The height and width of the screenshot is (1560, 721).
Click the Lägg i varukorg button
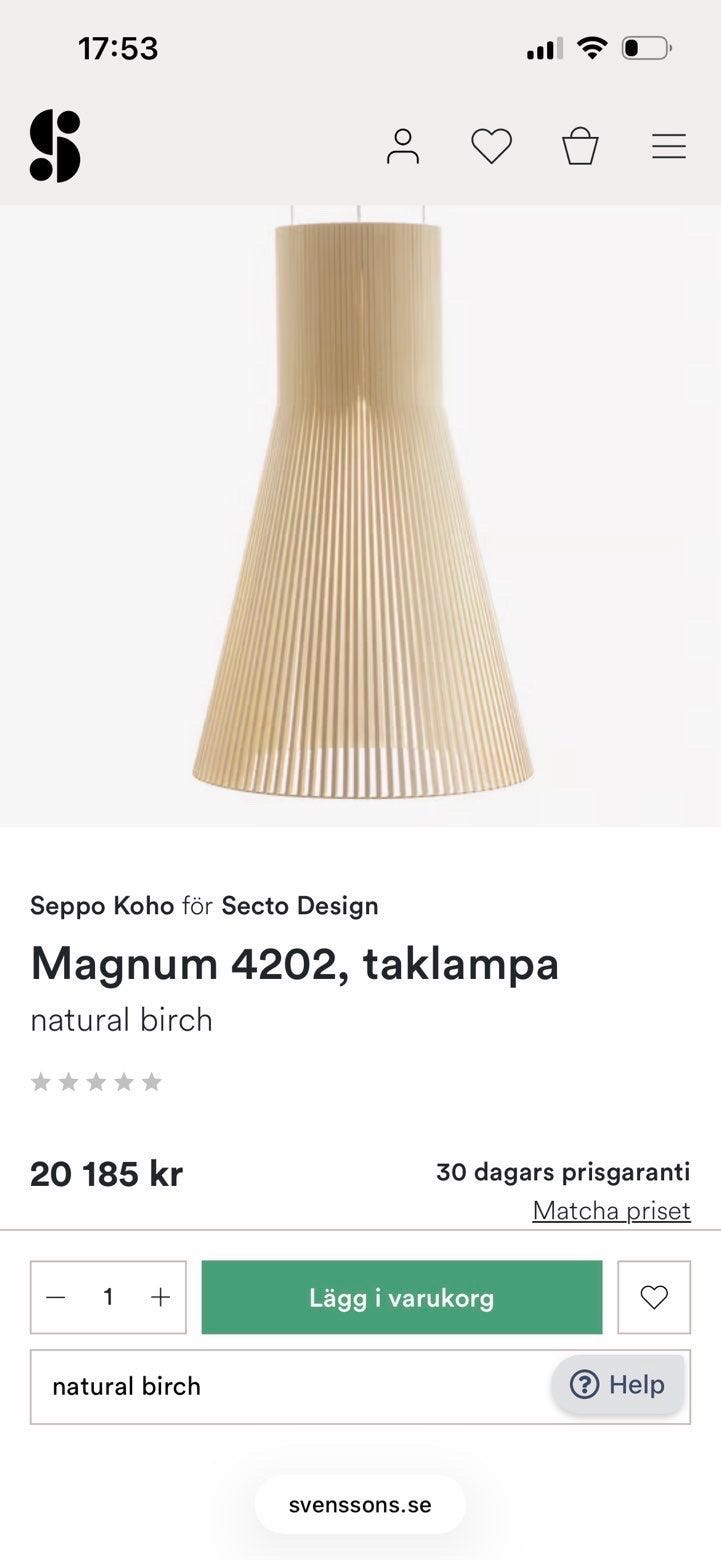[402, 1297]
